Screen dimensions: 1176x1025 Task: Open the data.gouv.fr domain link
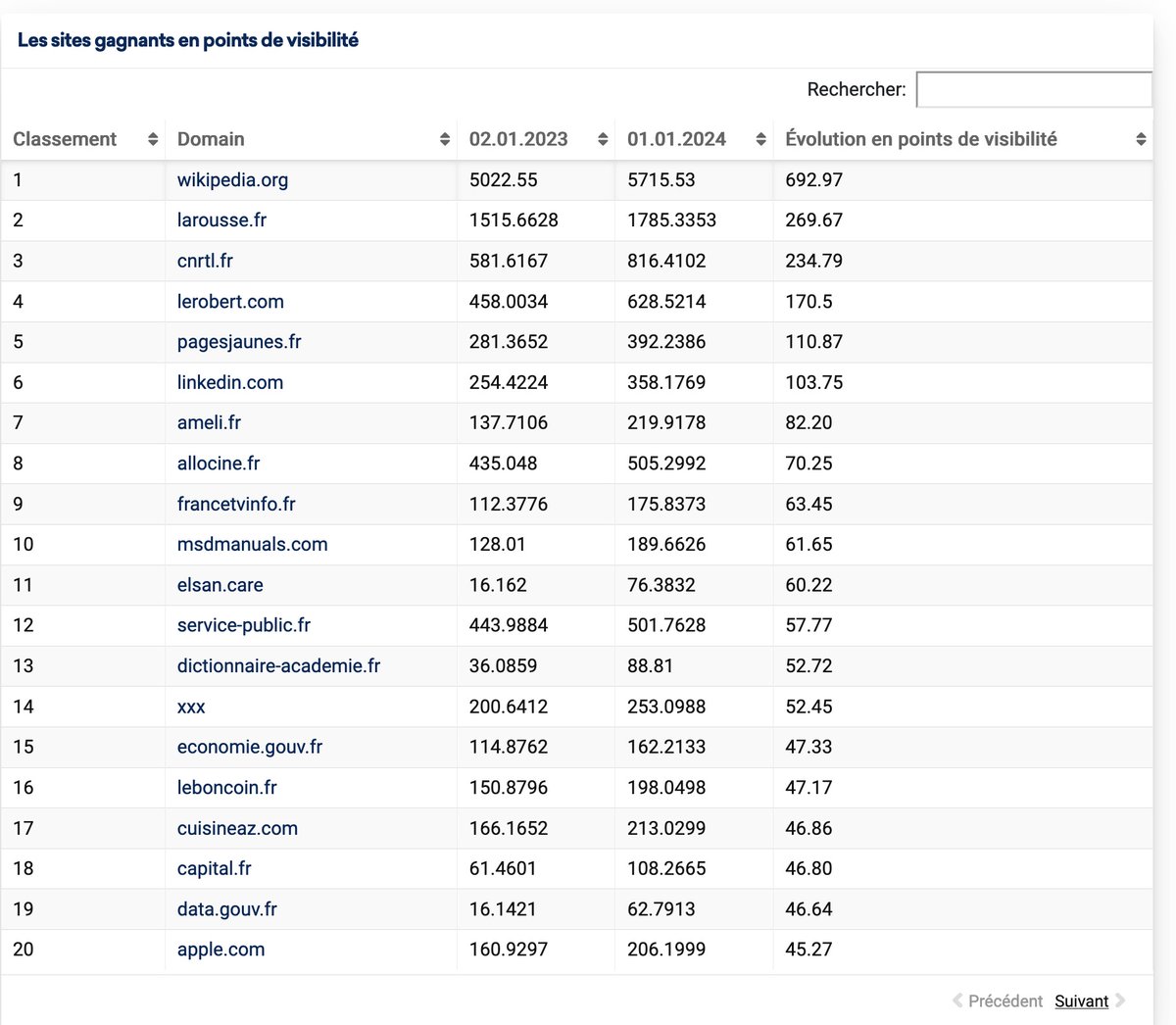point(227,909)
